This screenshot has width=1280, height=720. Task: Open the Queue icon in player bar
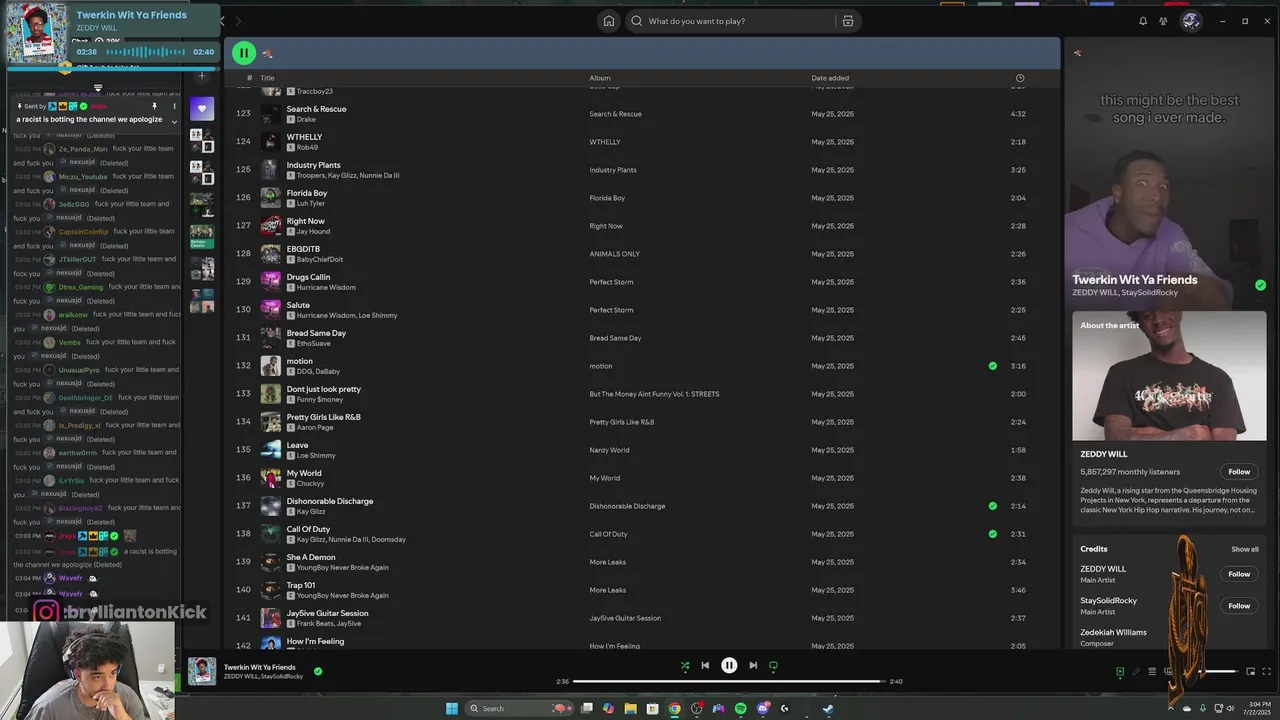(1152, 671)
